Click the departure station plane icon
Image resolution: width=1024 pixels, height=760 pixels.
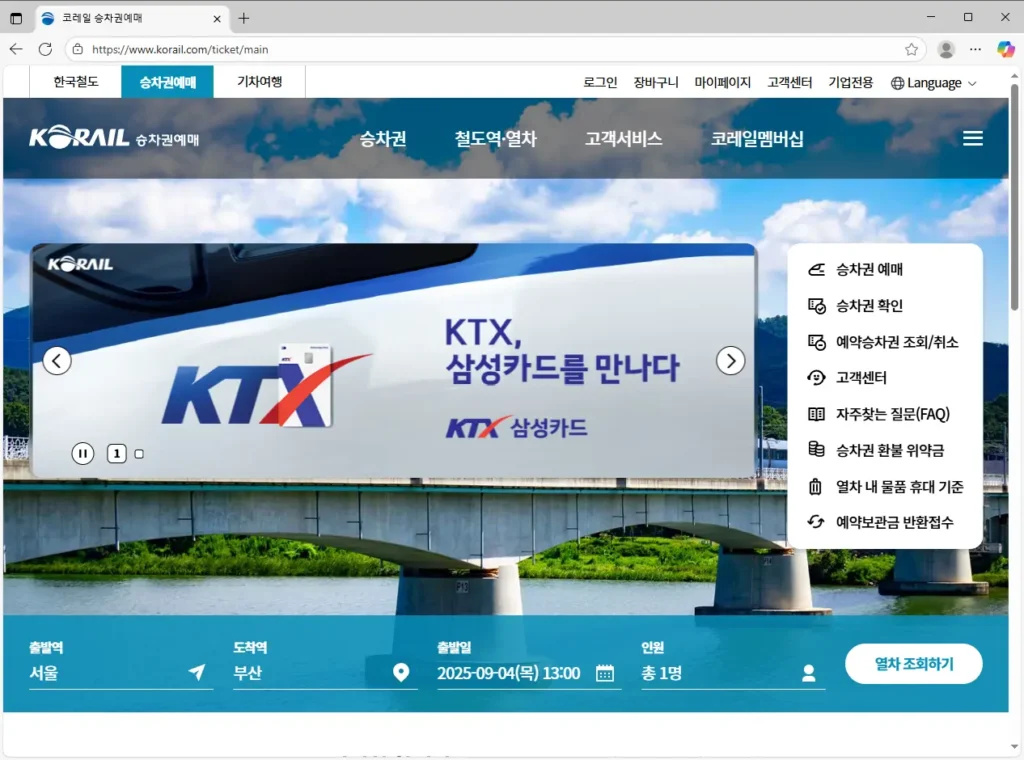[198, 672]
